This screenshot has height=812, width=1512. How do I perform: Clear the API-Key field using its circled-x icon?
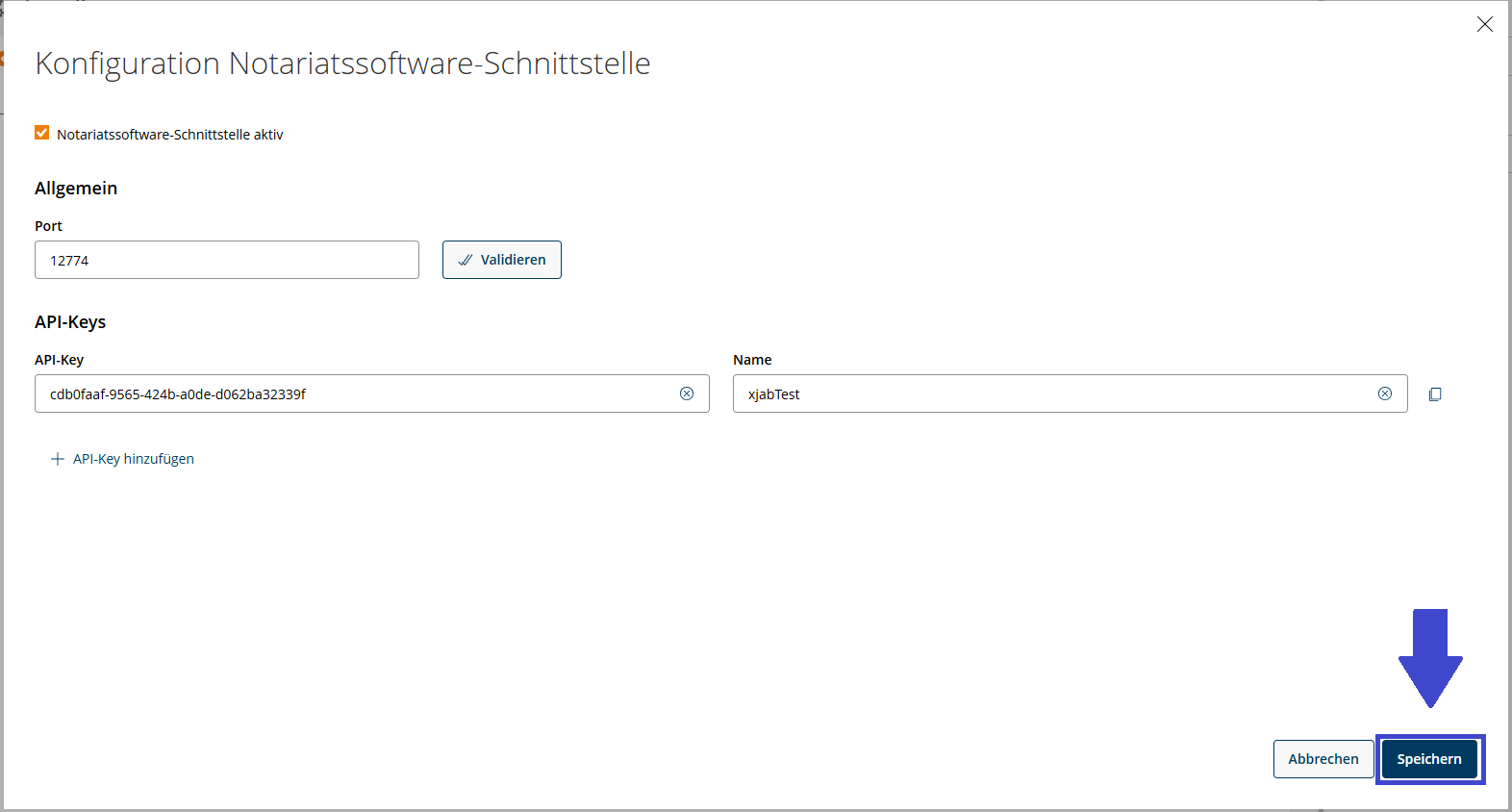tap(687, 393)
